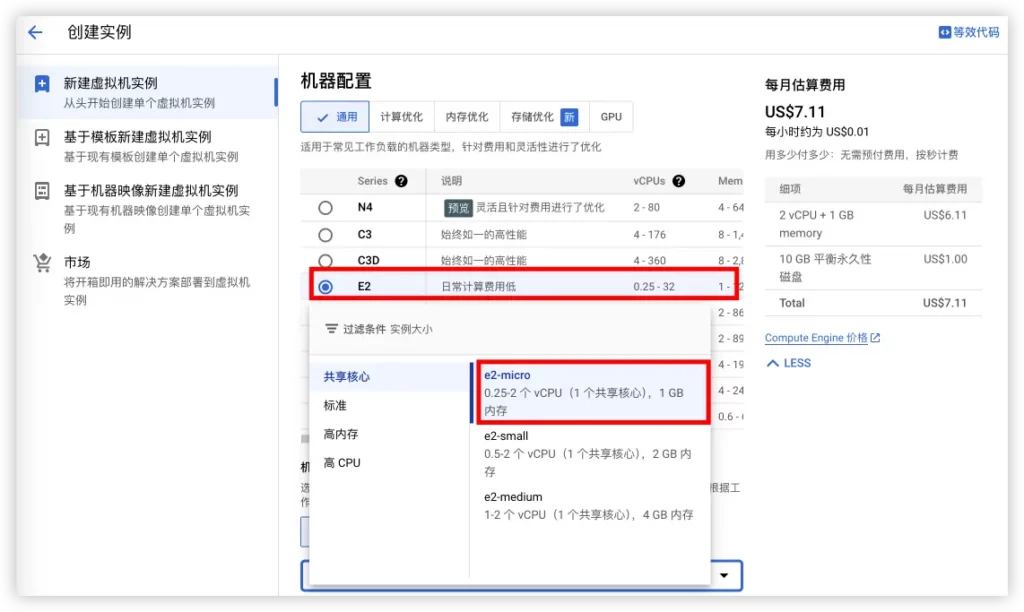Image resolution: width=1024 pixels, height=612 pixels.
Task: Select the 共享核心 category
Action: click(x=389, y=377)
